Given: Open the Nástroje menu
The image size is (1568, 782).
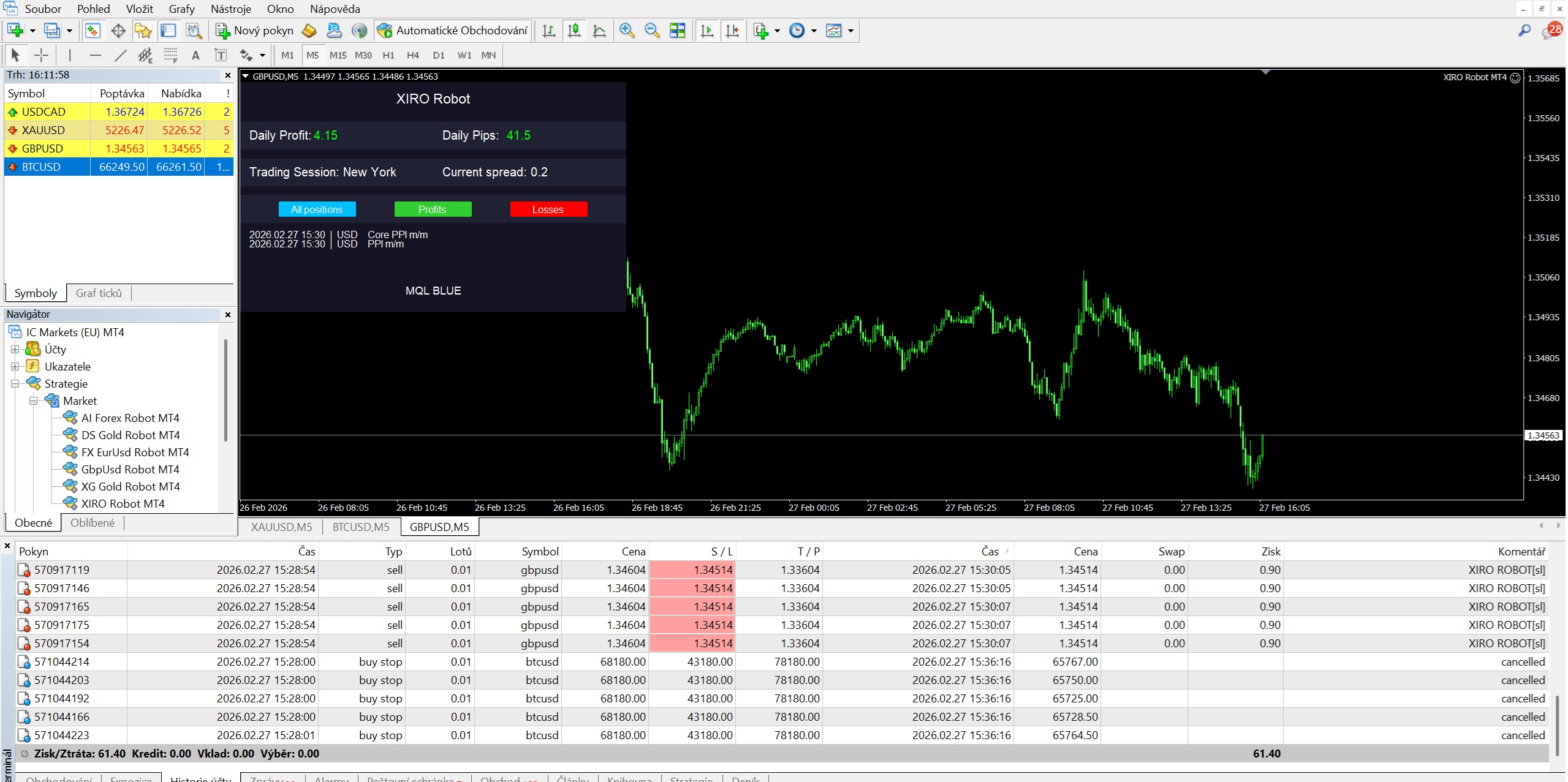Looking at the screenshot, I should (x=230, y=9).
